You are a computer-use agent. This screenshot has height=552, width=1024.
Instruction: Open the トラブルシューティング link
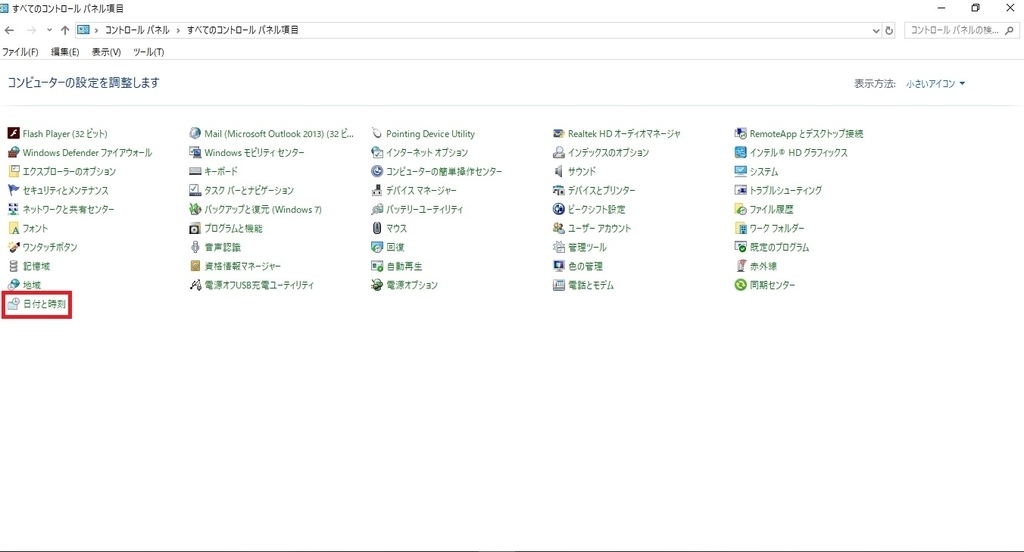coord(785,190)
